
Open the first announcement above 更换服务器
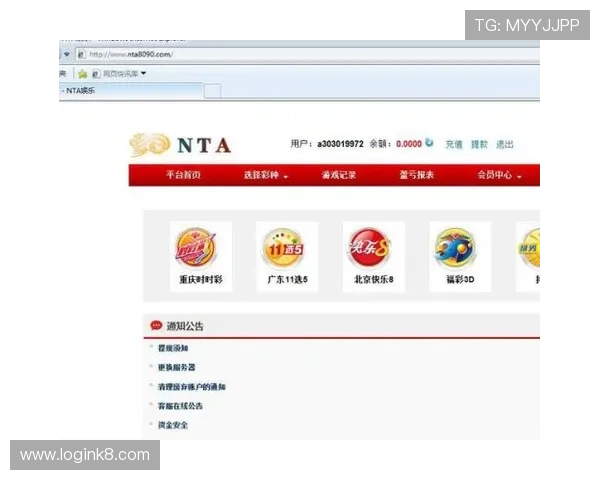click(x=173, y=348)
